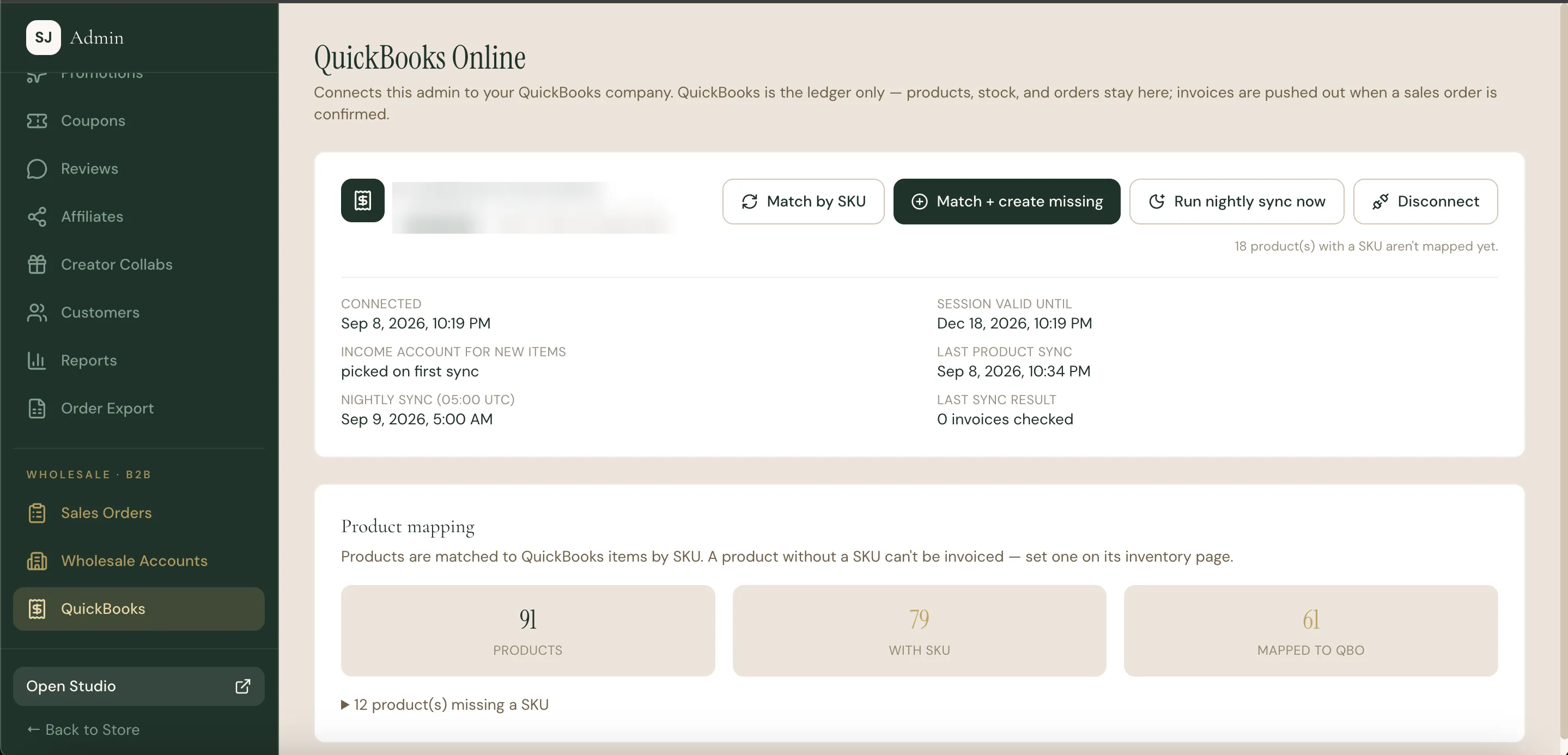Click the Coupons ticket icon
This screenshot has width=1568, height=755.
click(37, 120)
